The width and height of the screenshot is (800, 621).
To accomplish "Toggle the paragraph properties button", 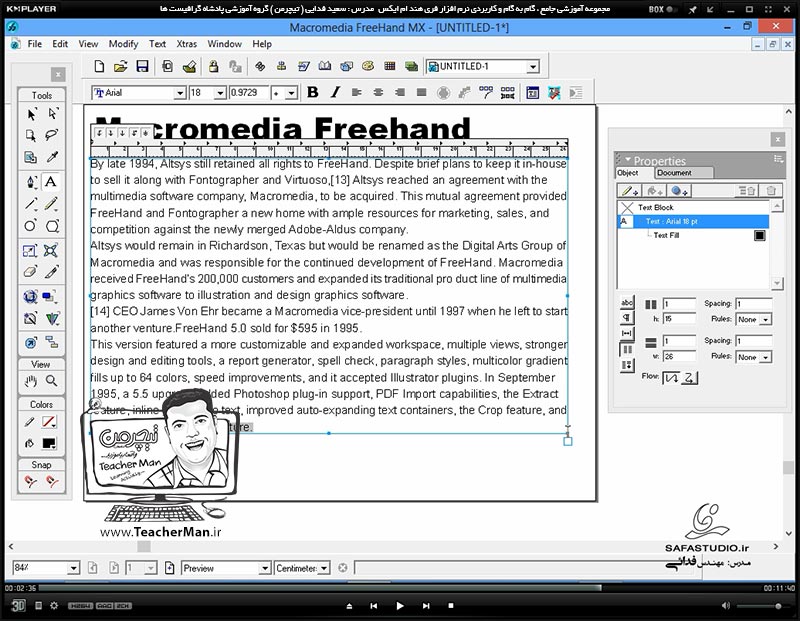I will click(x=627, y=318).
